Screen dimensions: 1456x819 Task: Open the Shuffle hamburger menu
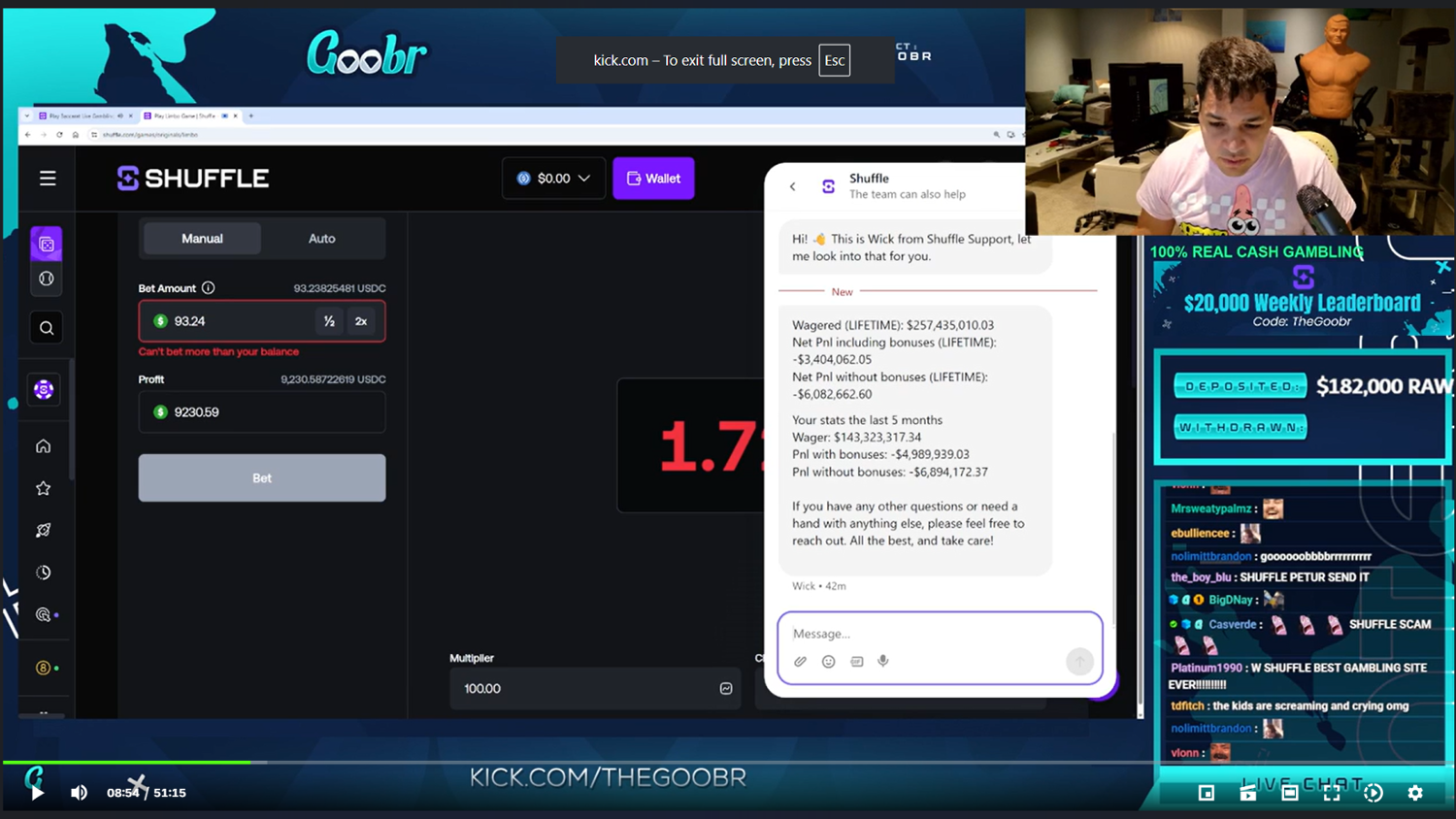tap(48, 179)
